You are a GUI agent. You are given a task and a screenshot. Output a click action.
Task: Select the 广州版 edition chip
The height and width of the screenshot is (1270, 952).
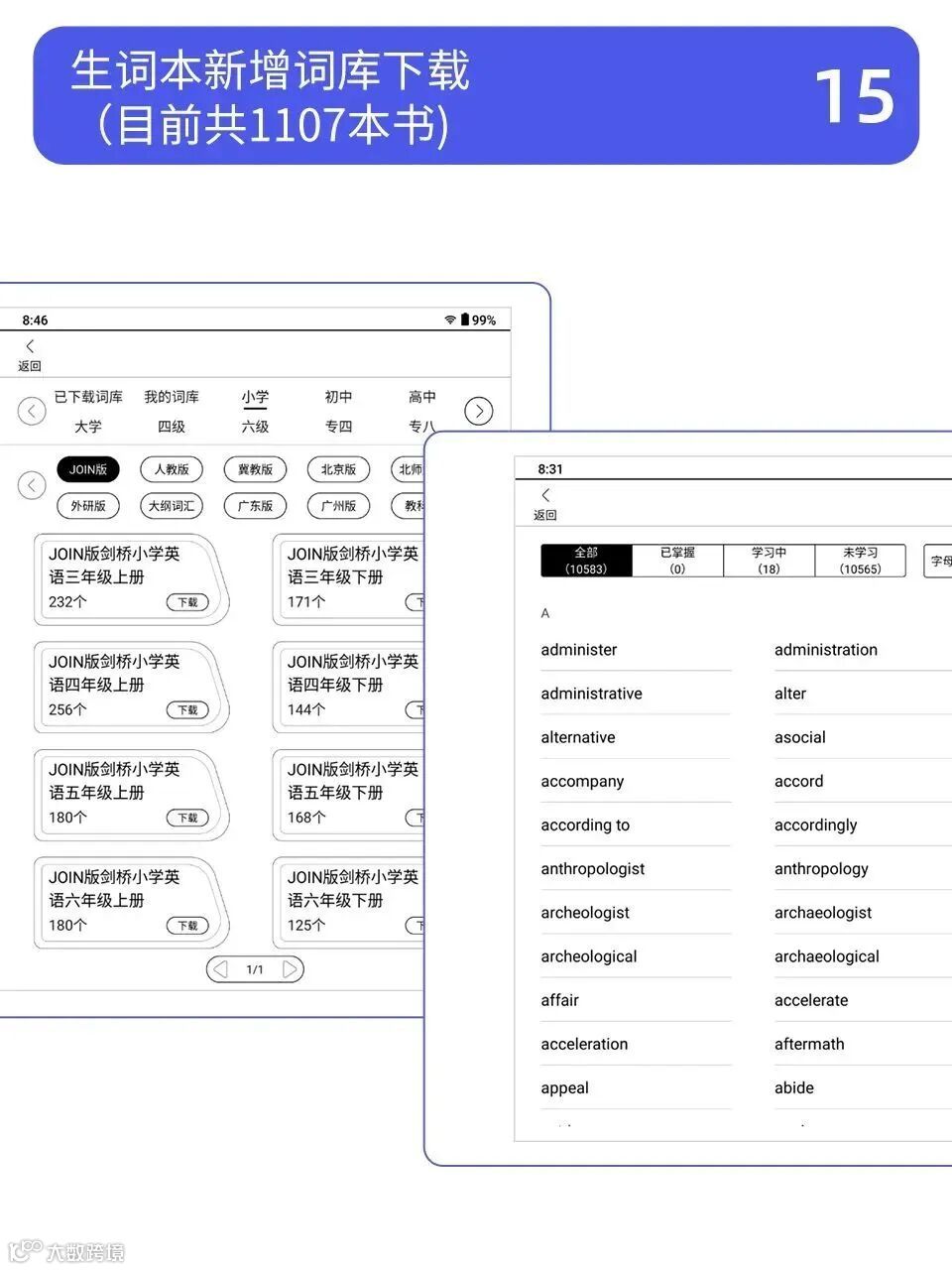click(338, 506)
